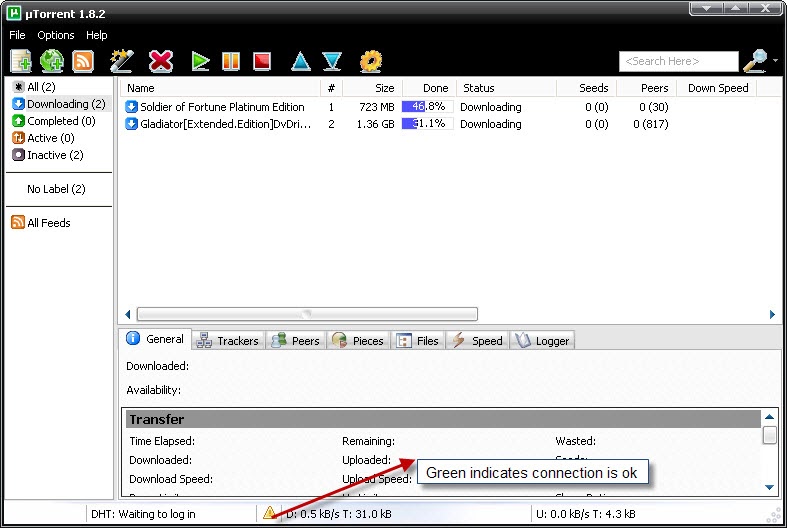Image resolution: width=787 pixels, height=528 pixels.
Task: Open the Options menu
Action: 56,35
